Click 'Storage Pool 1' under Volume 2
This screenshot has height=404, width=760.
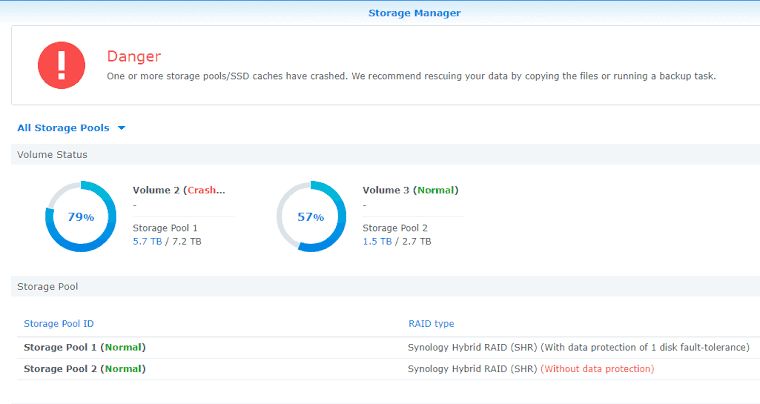coord(165,228)
